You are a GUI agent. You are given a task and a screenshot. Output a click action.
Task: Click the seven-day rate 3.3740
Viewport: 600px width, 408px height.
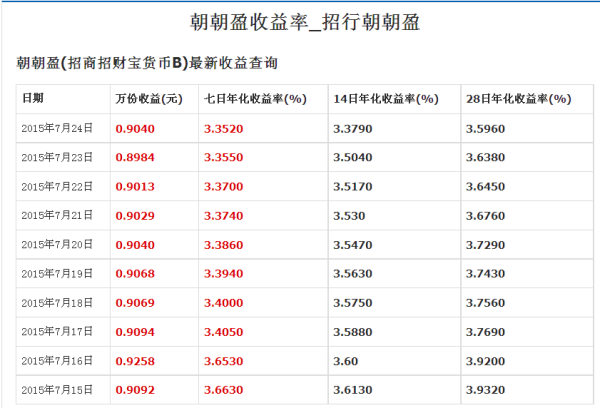point(223,215)
